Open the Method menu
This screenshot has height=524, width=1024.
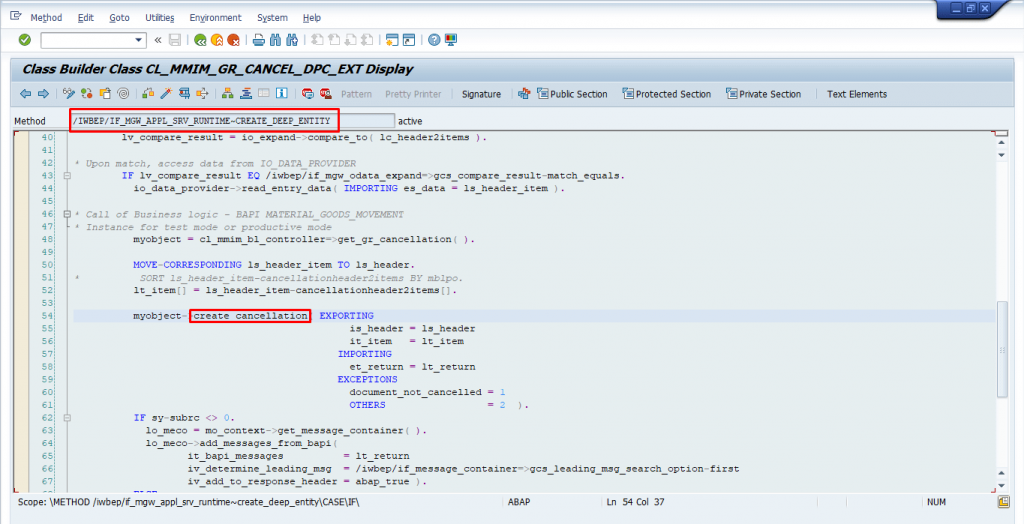tap(46, 18)
